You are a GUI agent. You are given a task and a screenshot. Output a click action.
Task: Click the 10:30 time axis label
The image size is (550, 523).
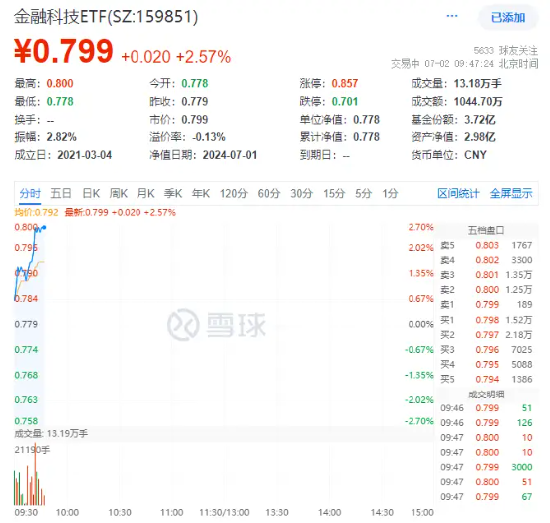coord(120,512)
